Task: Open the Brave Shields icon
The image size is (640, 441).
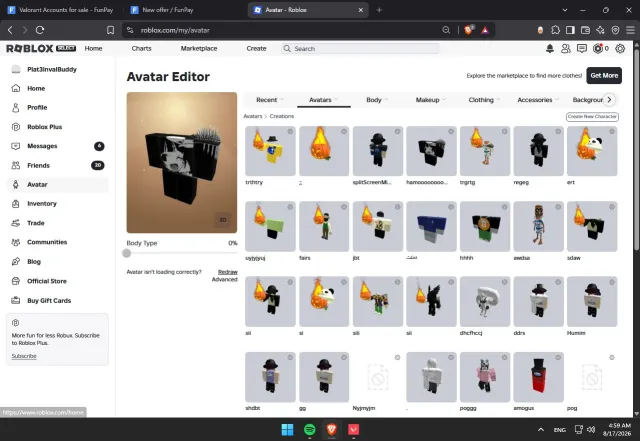Action: [x=469, y=30]
